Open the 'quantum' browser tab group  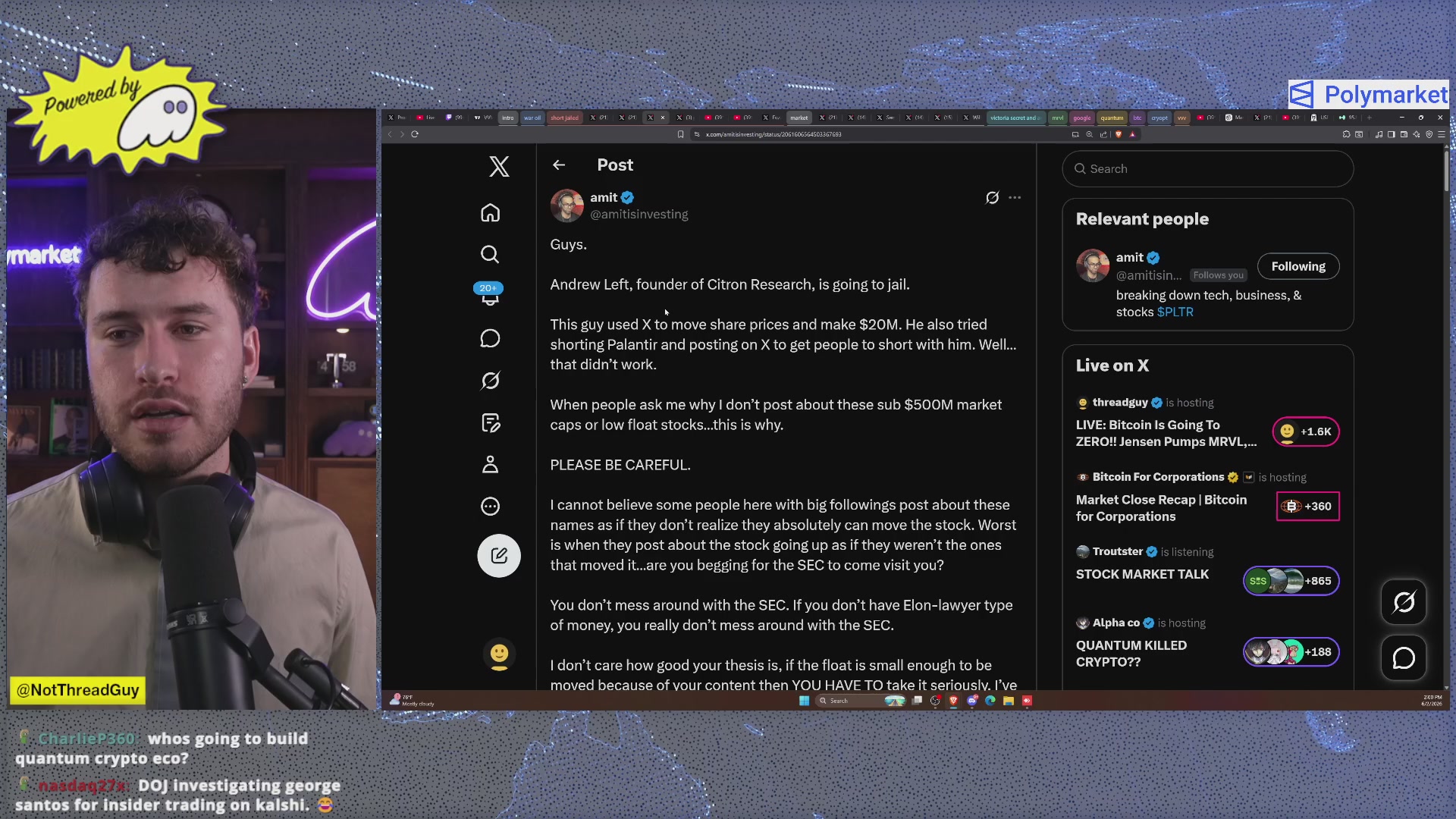point(1112,118)
